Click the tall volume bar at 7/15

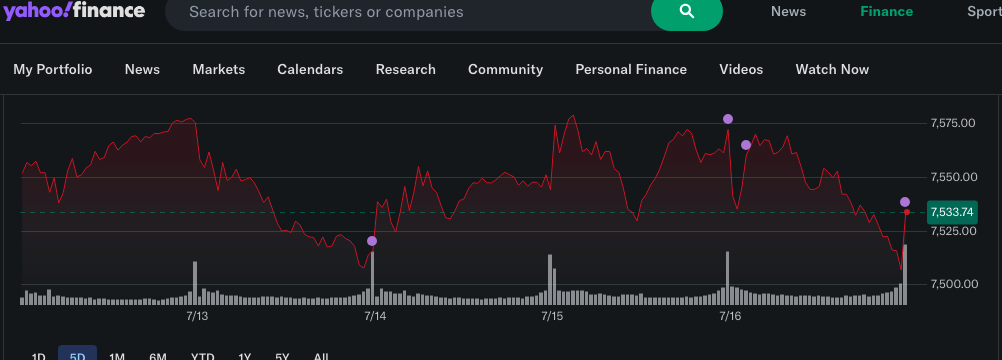pos(550,279)
